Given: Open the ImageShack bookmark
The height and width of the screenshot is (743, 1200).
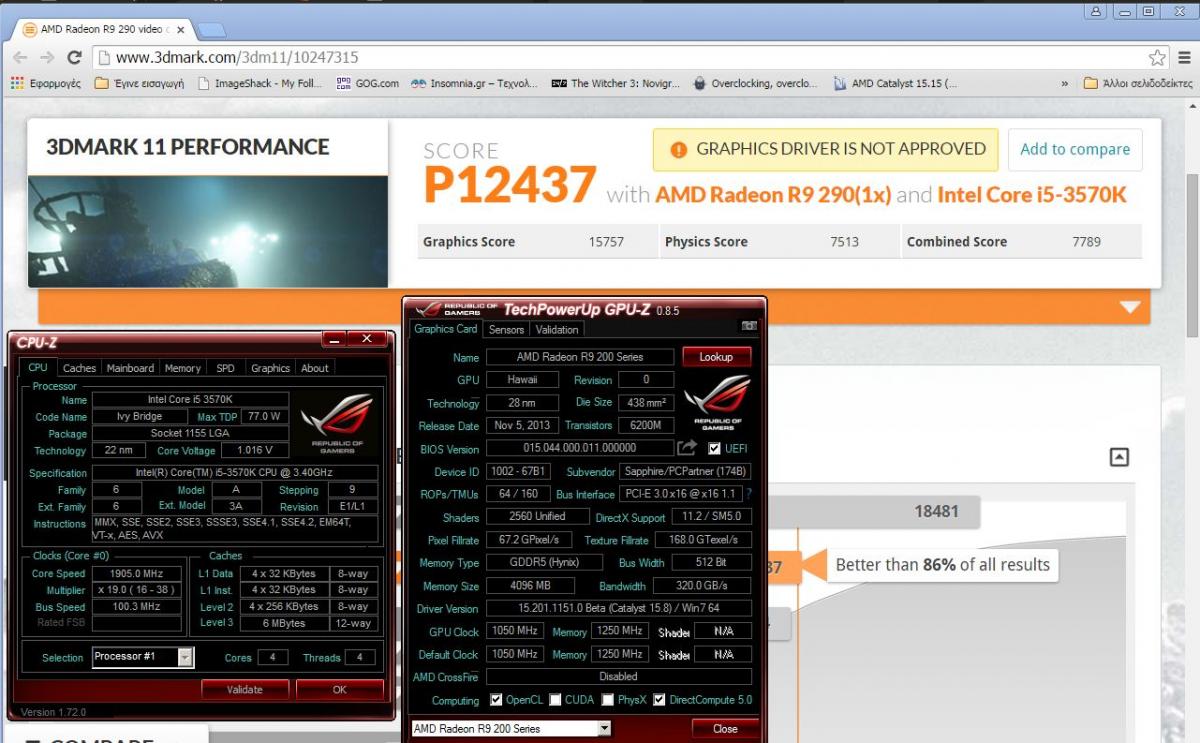Looking at the screenshot, I should pyautogui.click(x=260, y=84).
